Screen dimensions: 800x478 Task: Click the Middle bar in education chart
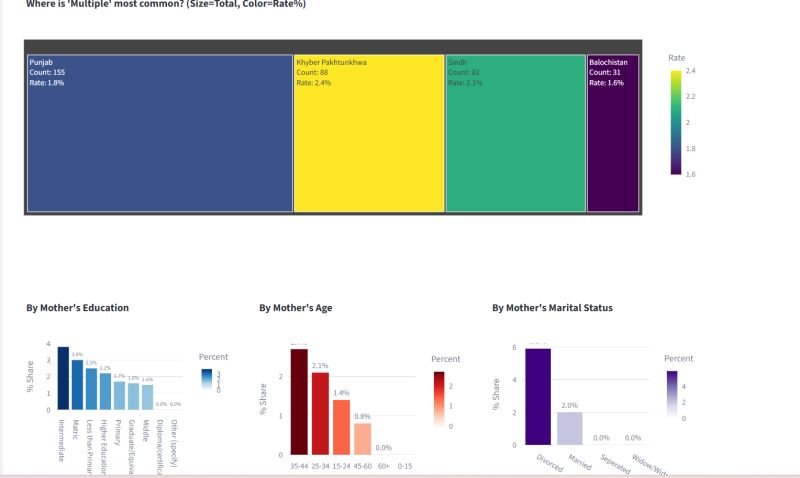(x=147, y=397)
